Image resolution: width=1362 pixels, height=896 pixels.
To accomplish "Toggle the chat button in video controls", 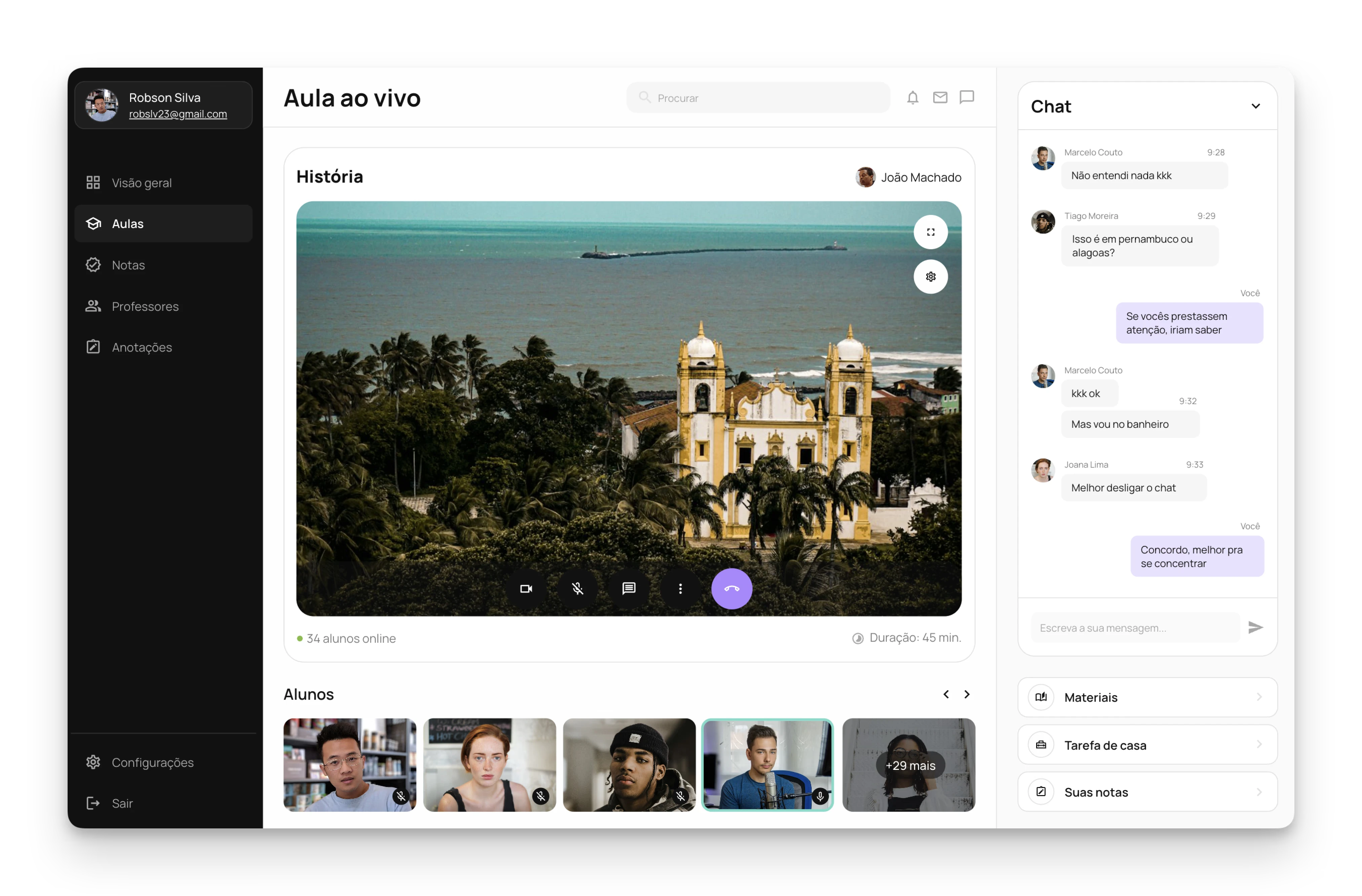I will click(x=628, y=588).
